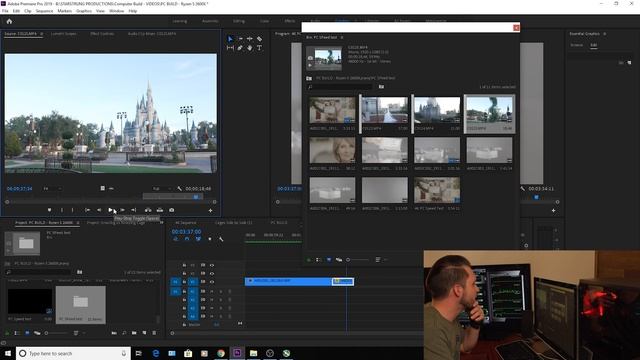Image resolution: width=640 pixels, height=360 pixels.
Task: Click Overwrite button in Source monitor
Action: tap(160, 210)
